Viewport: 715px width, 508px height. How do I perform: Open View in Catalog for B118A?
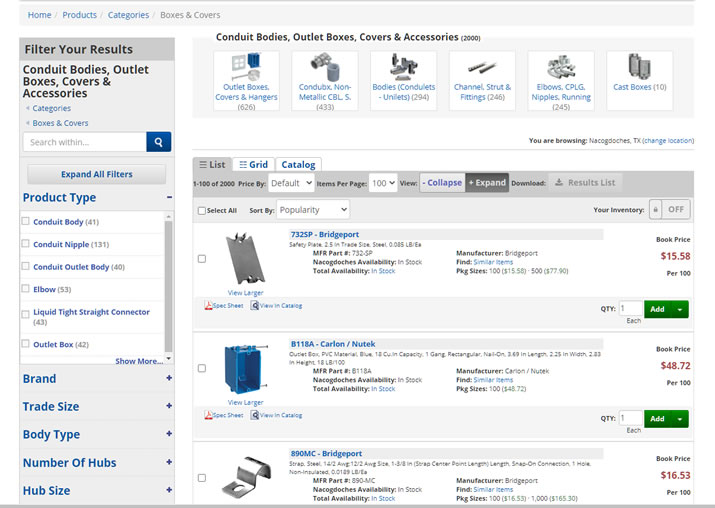(x=276, y=415)
